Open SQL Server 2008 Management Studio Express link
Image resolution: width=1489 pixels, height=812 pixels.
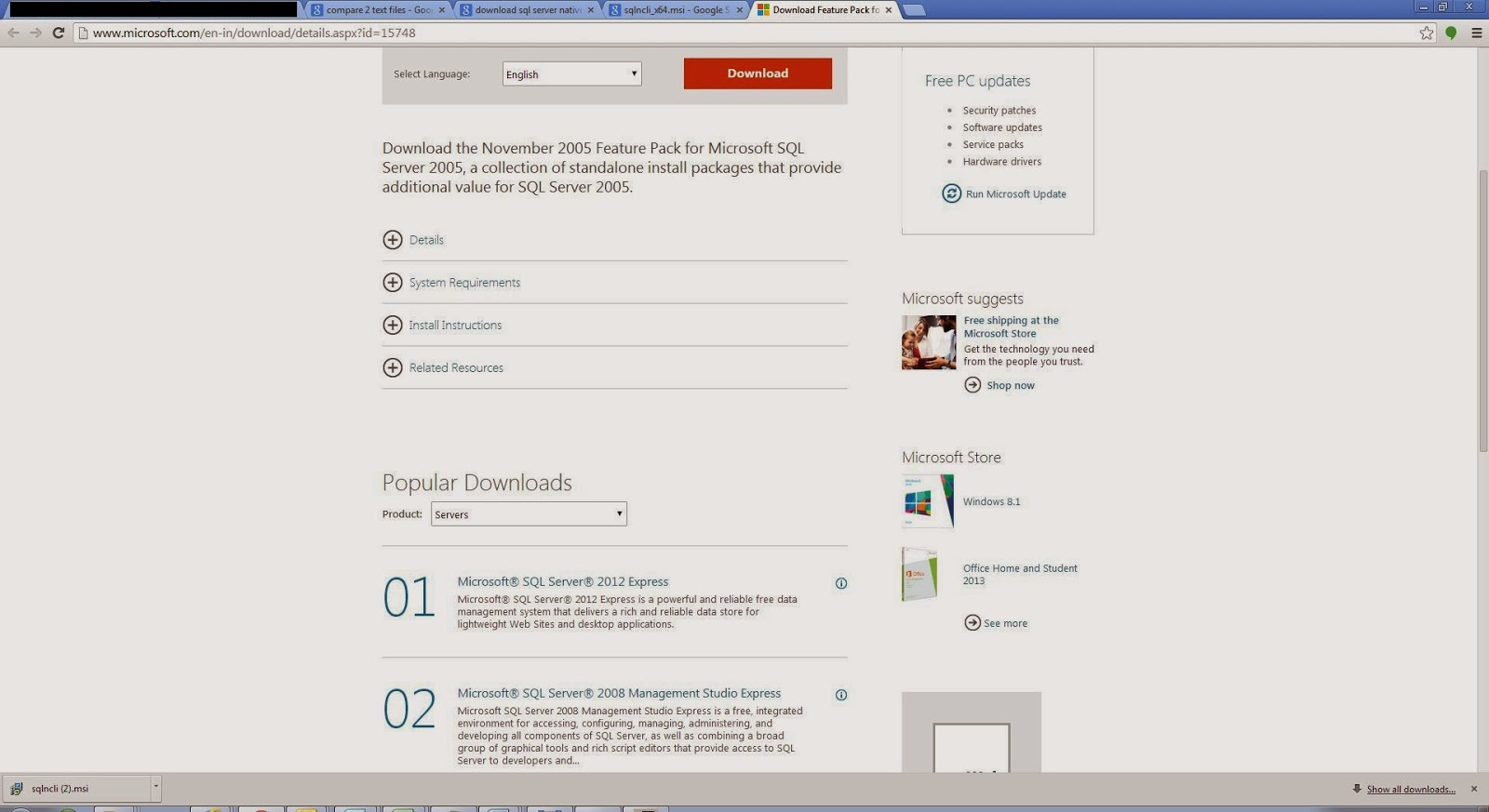click(x=619, y=694)
